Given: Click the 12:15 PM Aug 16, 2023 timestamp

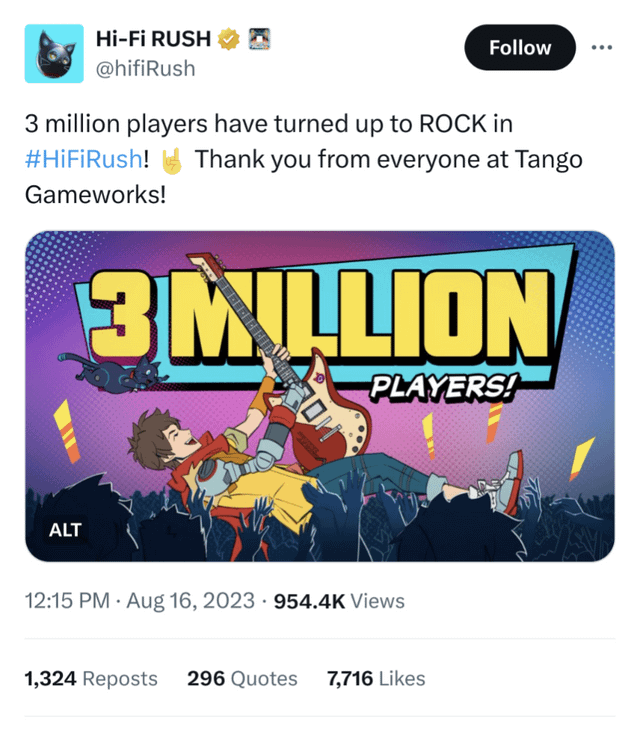Looking at the screenshot, I should pyautogui.click(x=140, y=600).
